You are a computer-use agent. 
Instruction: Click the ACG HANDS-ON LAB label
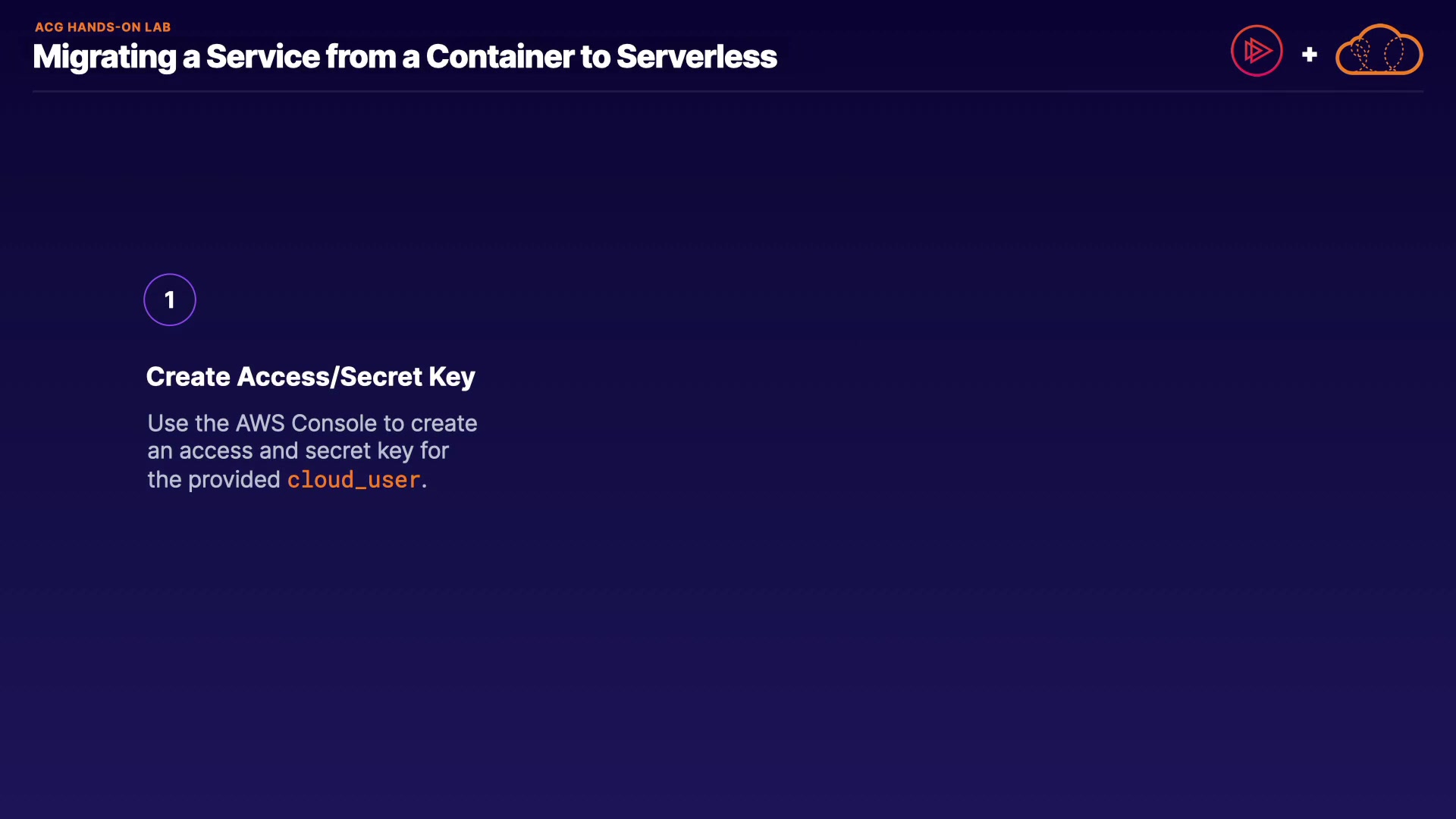102,27
